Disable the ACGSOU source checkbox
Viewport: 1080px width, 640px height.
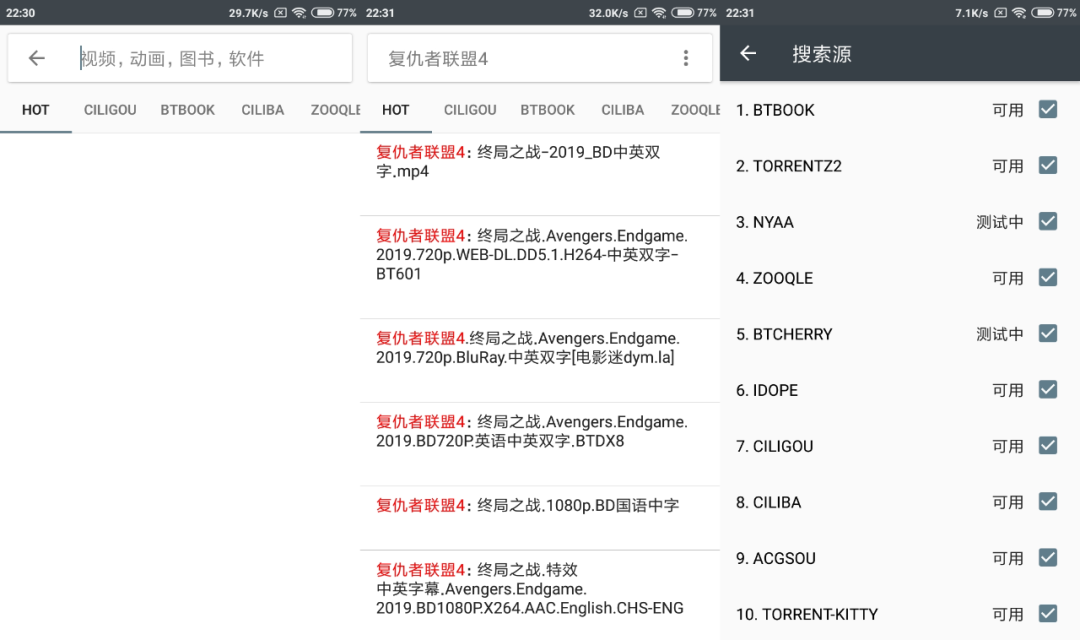(1048, 557)
